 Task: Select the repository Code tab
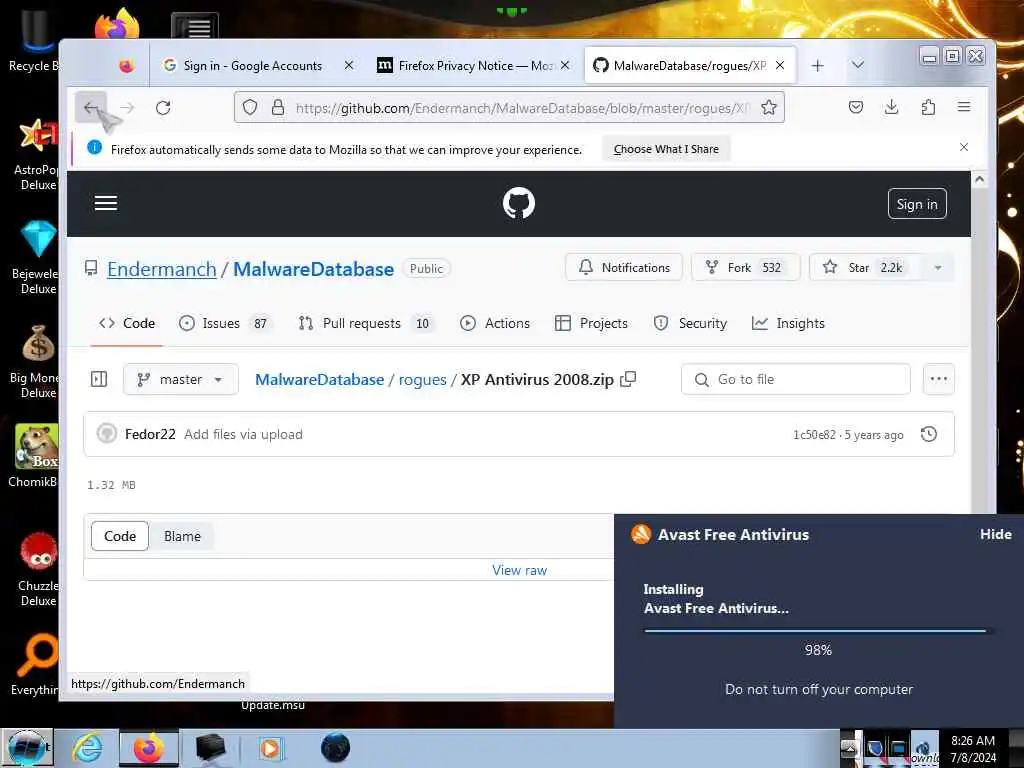click(x=127, y=323)
